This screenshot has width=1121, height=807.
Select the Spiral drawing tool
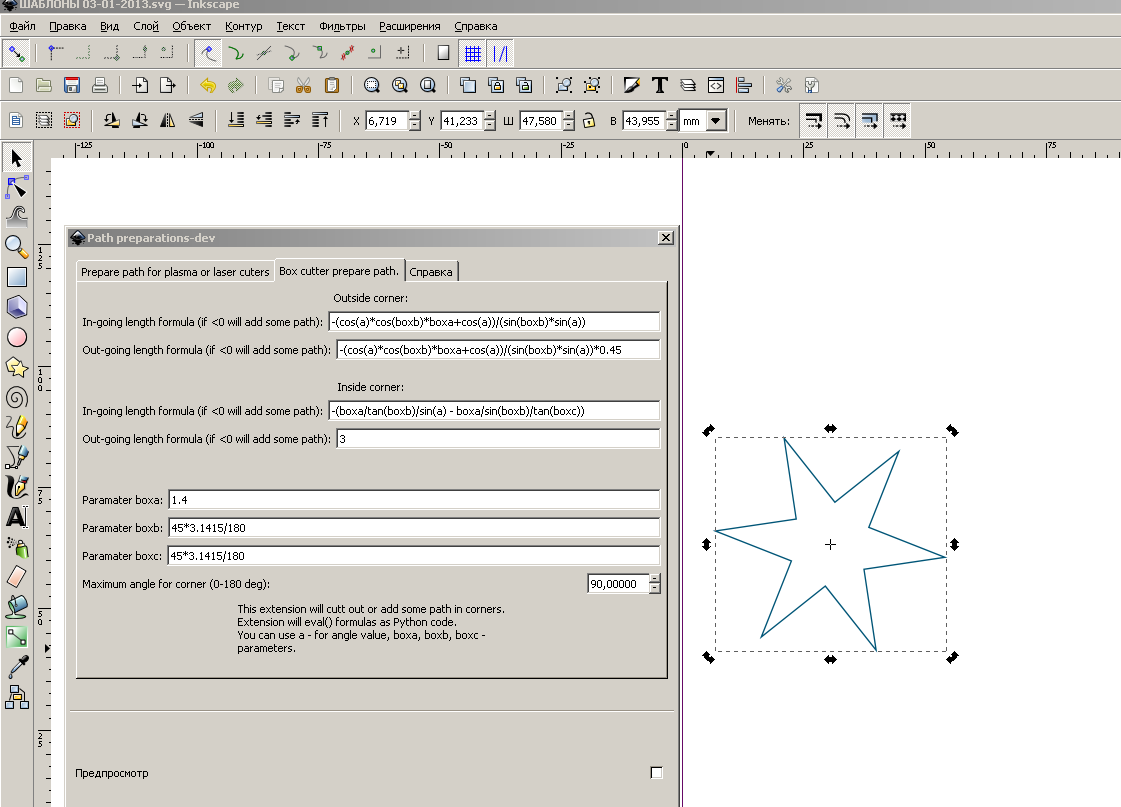click(16, 397)
